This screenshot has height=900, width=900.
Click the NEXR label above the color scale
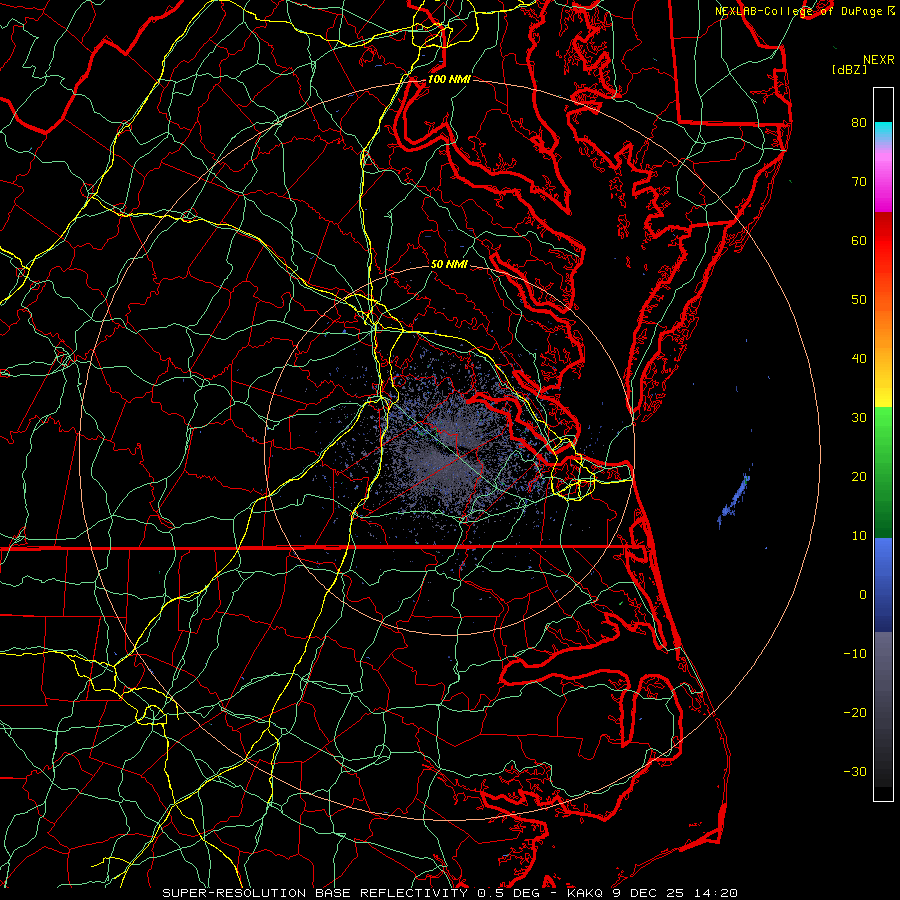879,60
